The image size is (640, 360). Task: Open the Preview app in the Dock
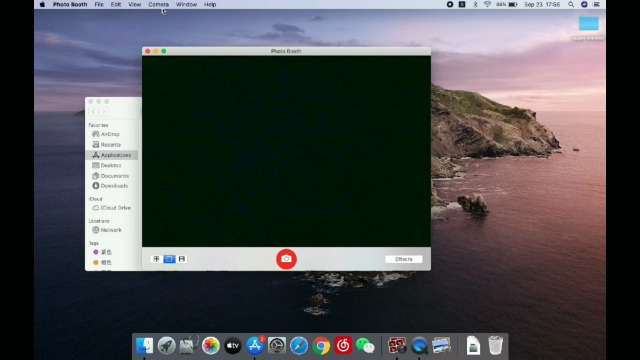click(x=441, y=346)
